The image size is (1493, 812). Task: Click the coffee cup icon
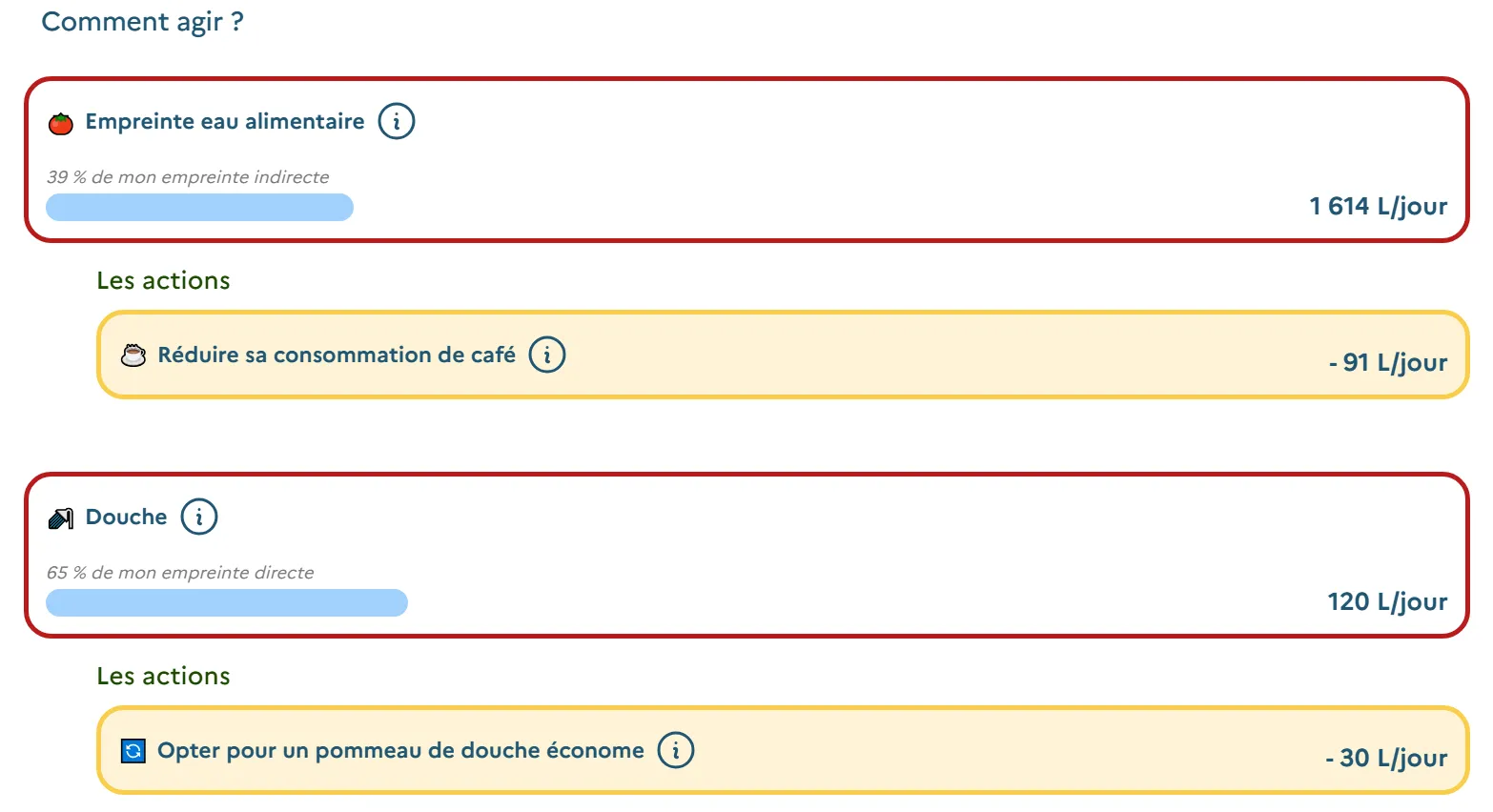tap(133, 355)
